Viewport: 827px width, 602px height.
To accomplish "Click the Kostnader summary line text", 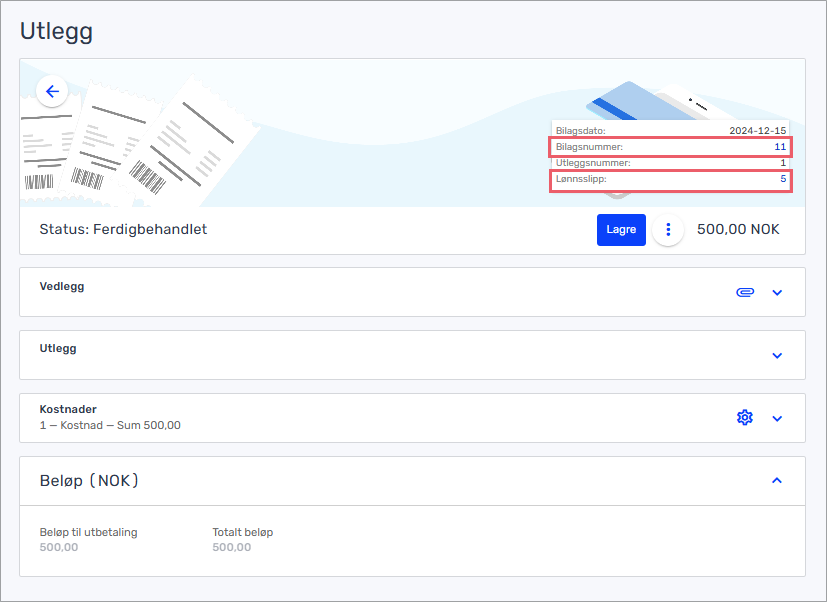I will tap(110, 425).
